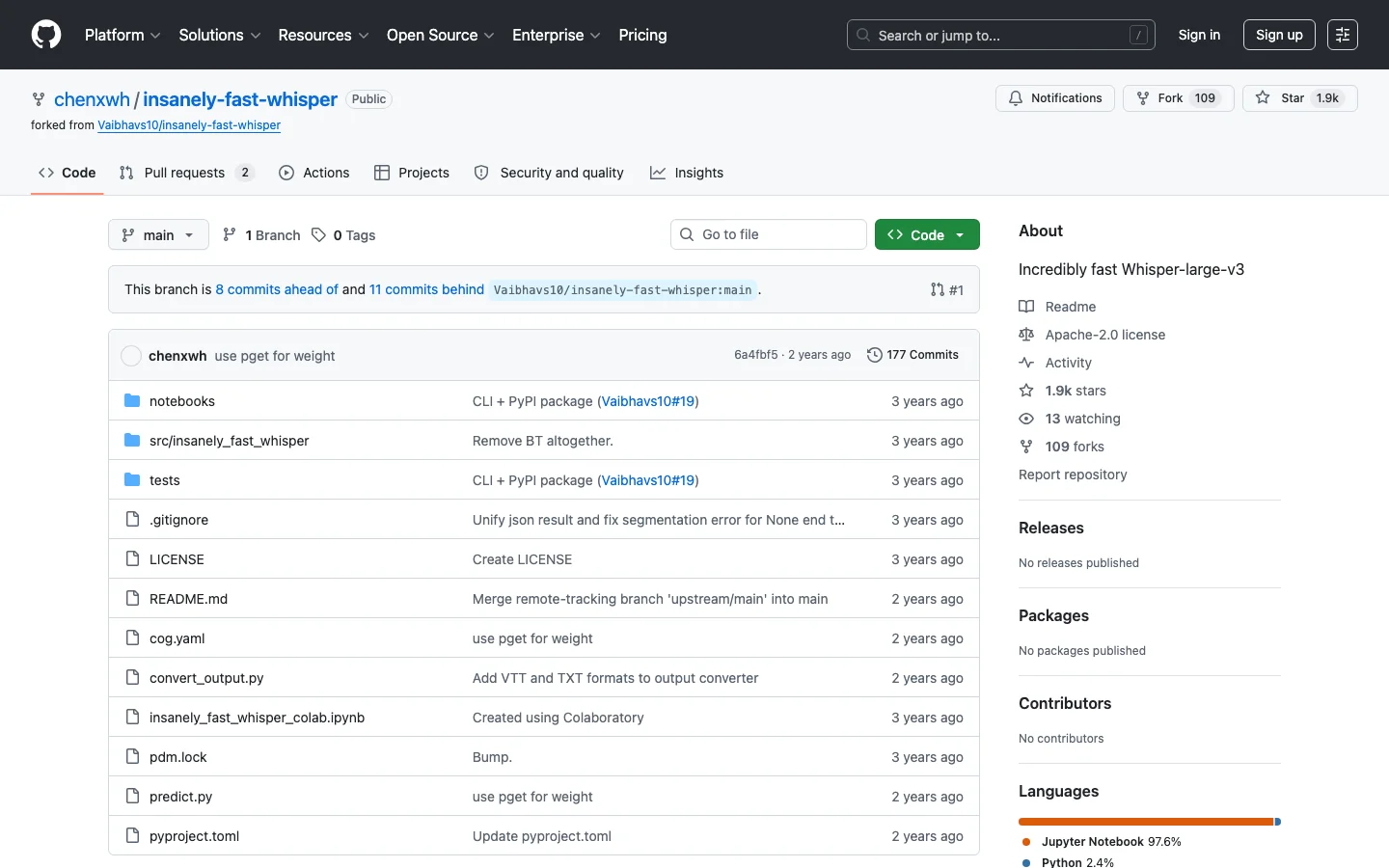The image size is (1389, 868).
Task: Click chenxwh's avatar in the commit row
Action: pyautogui.click(x=131, y=356)
